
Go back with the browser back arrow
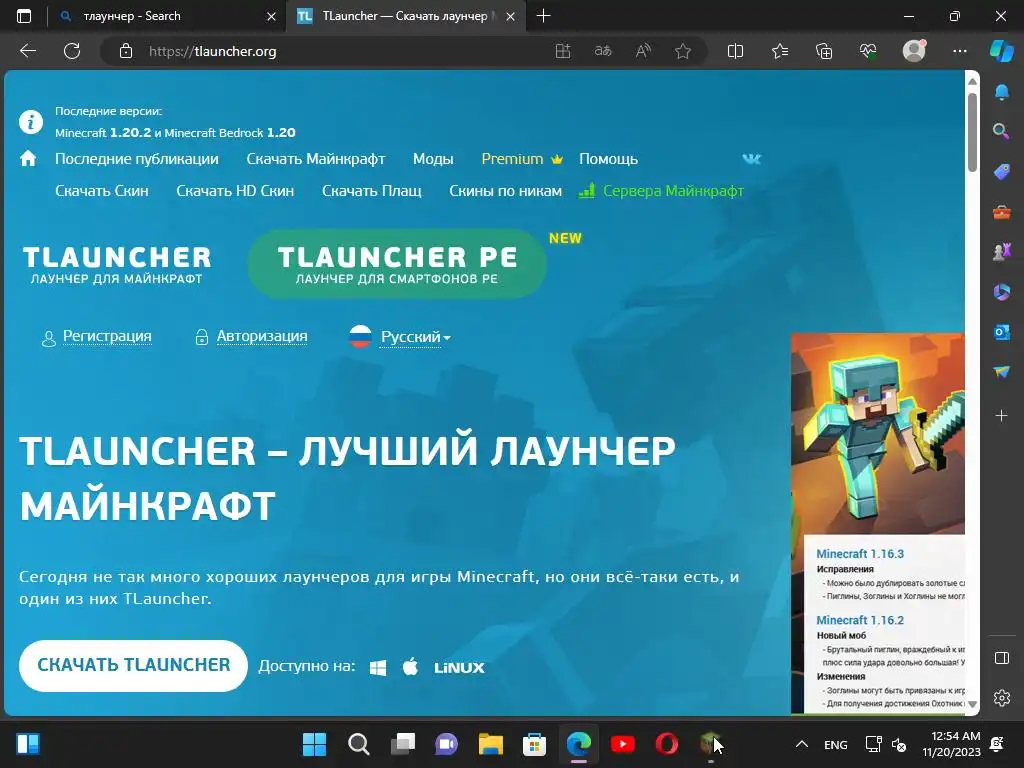point(28,51)
